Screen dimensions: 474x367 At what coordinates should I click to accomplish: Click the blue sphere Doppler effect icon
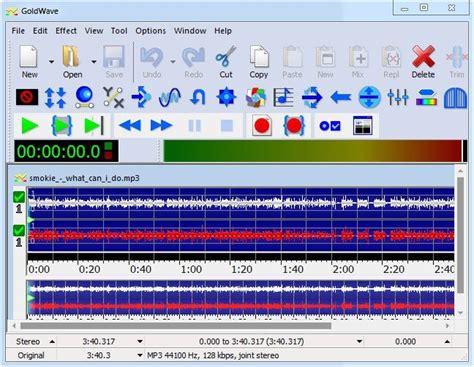point(84,97)
